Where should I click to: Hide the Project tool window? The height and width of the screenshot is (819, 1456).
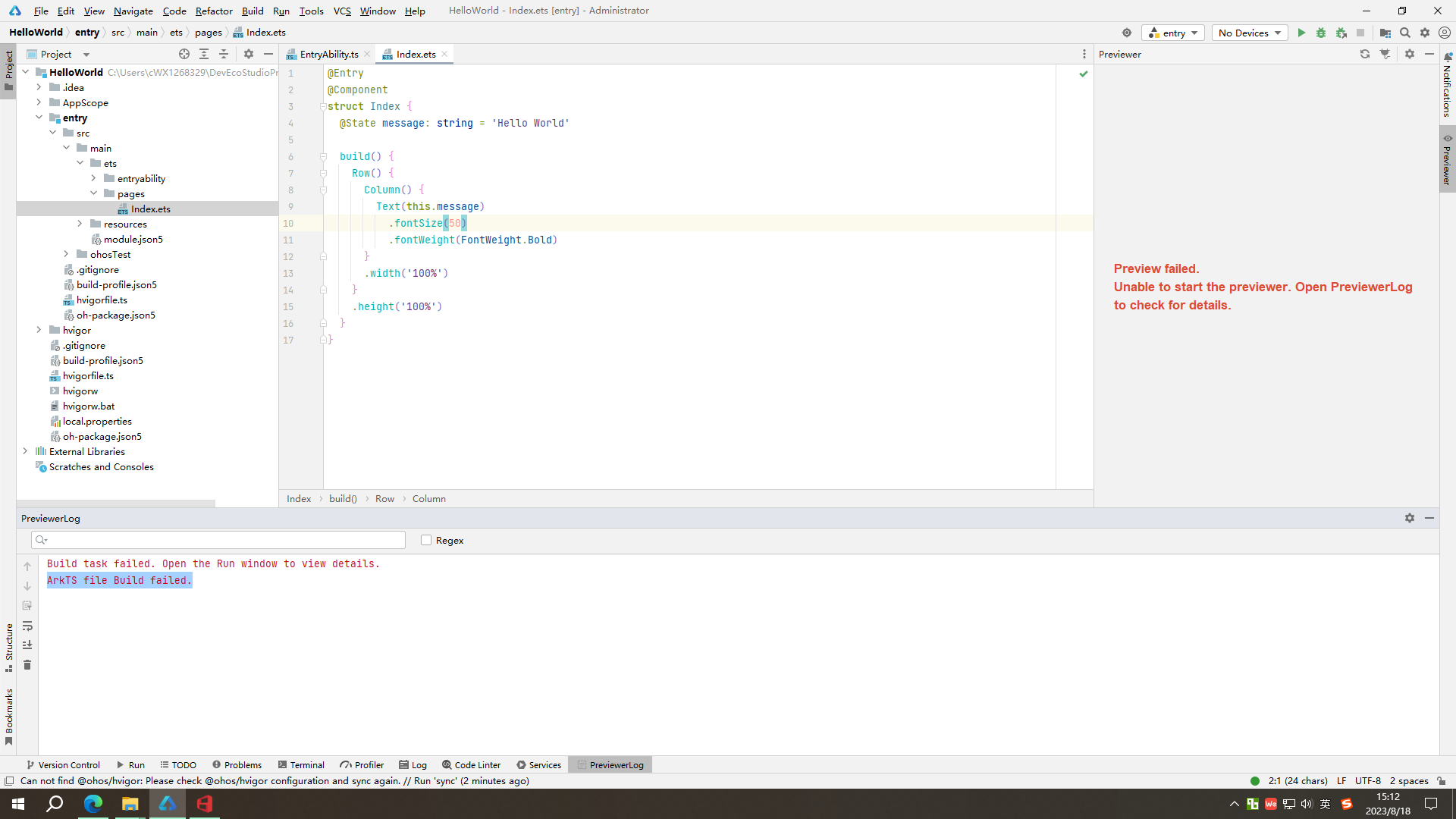(268, 54)
